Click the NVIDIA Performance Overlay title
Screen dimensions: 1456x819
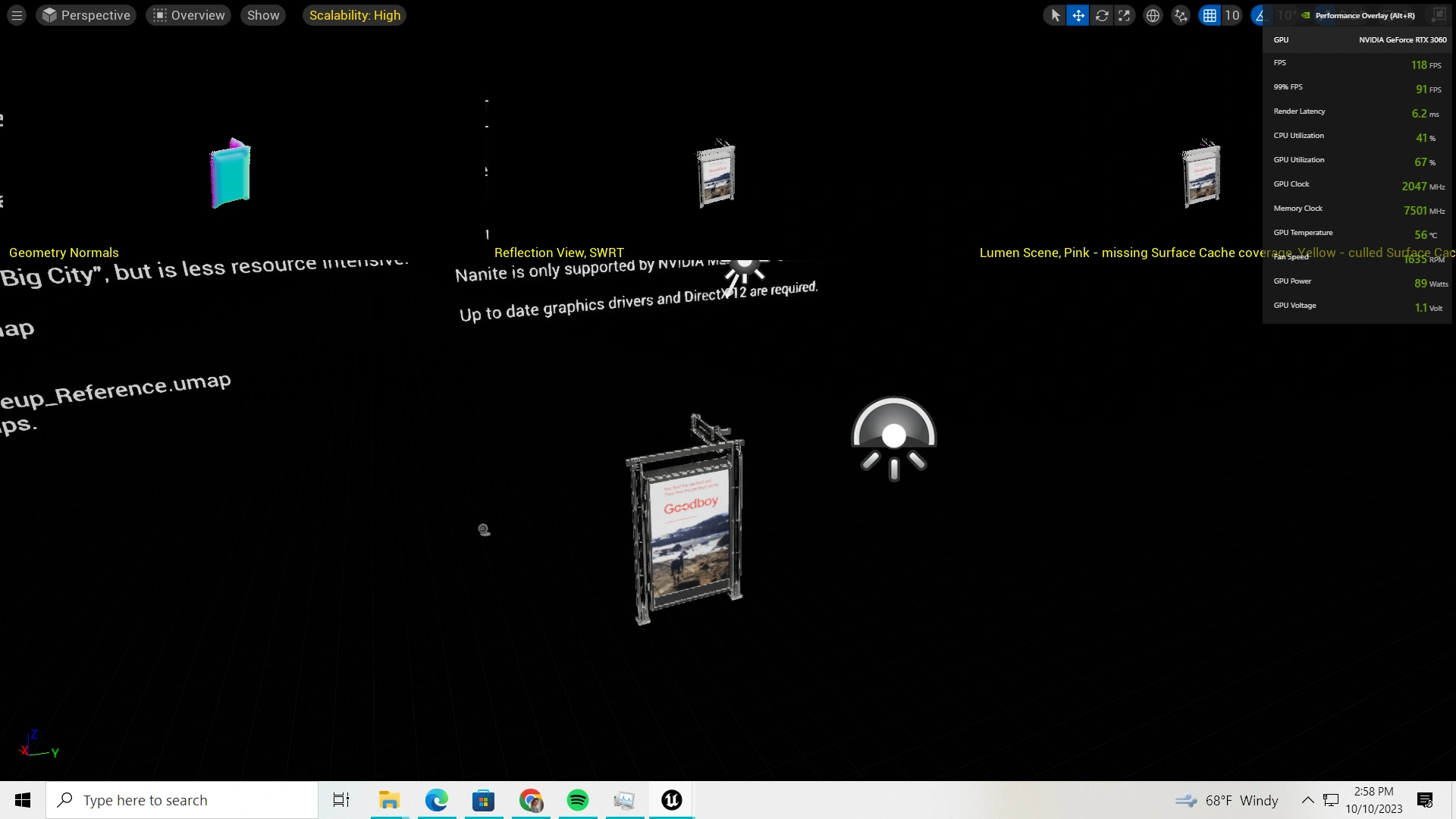1365,15
